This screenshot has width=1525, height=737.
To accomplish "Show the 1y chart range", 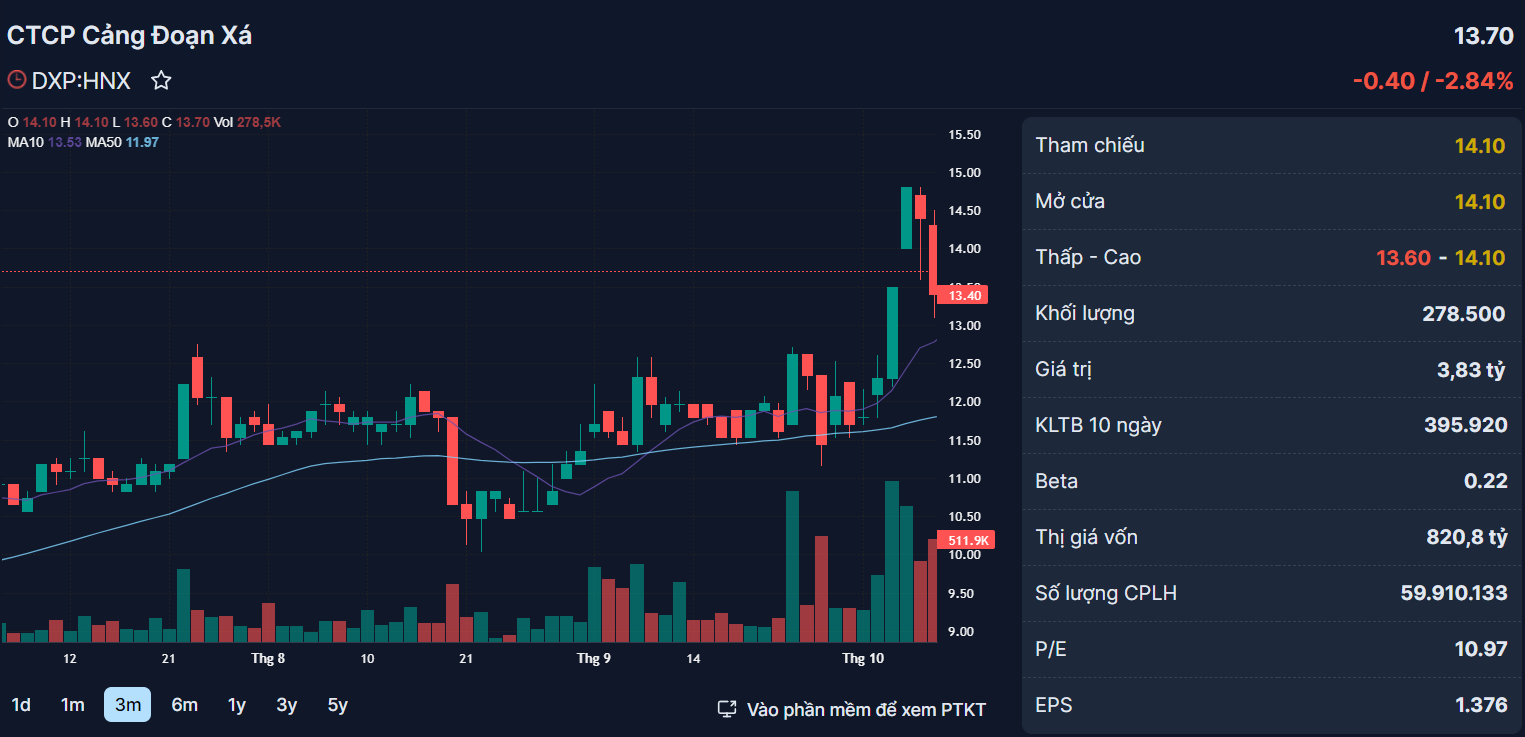I will click(x=237, y=705).
